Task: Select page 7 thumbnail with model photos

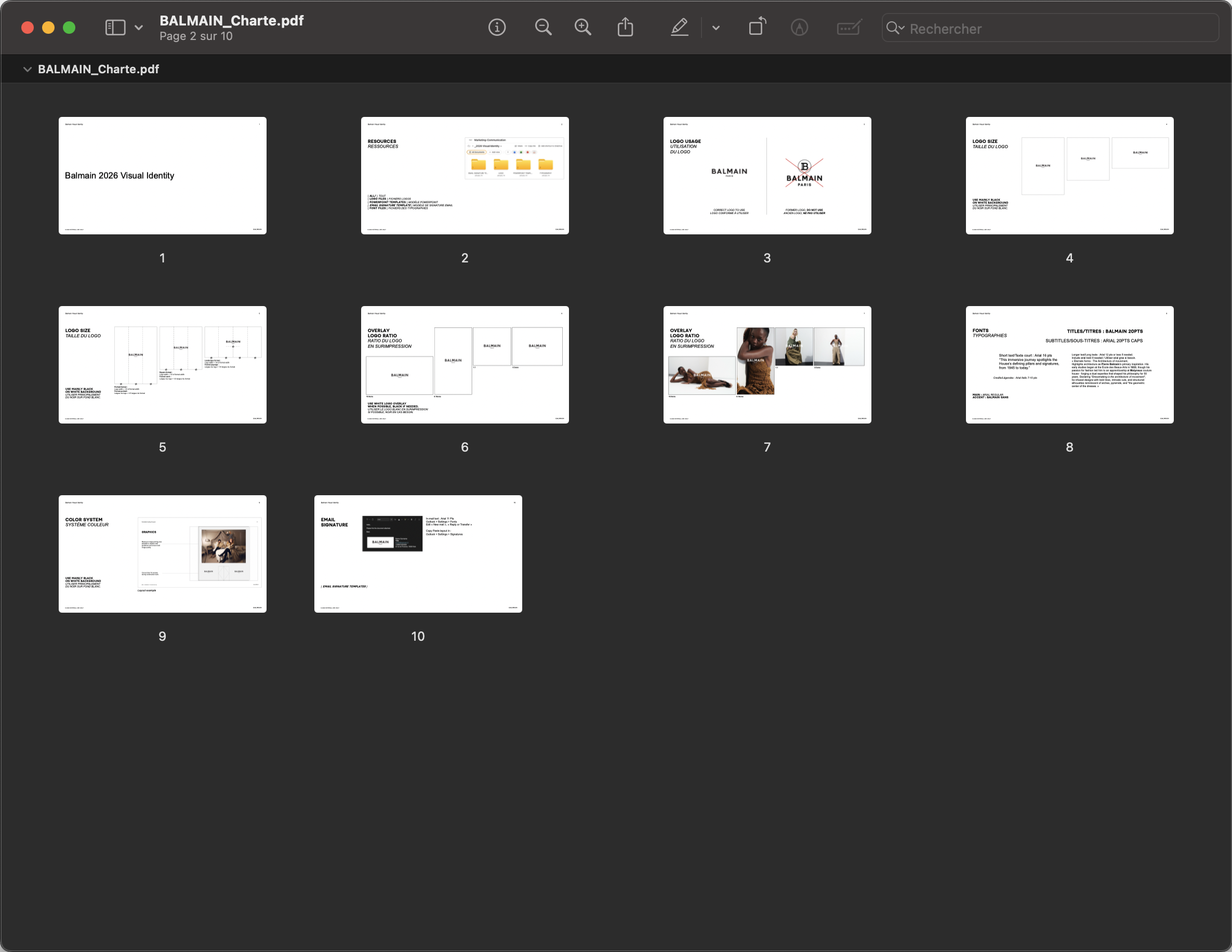Action: tap(767, 365)
